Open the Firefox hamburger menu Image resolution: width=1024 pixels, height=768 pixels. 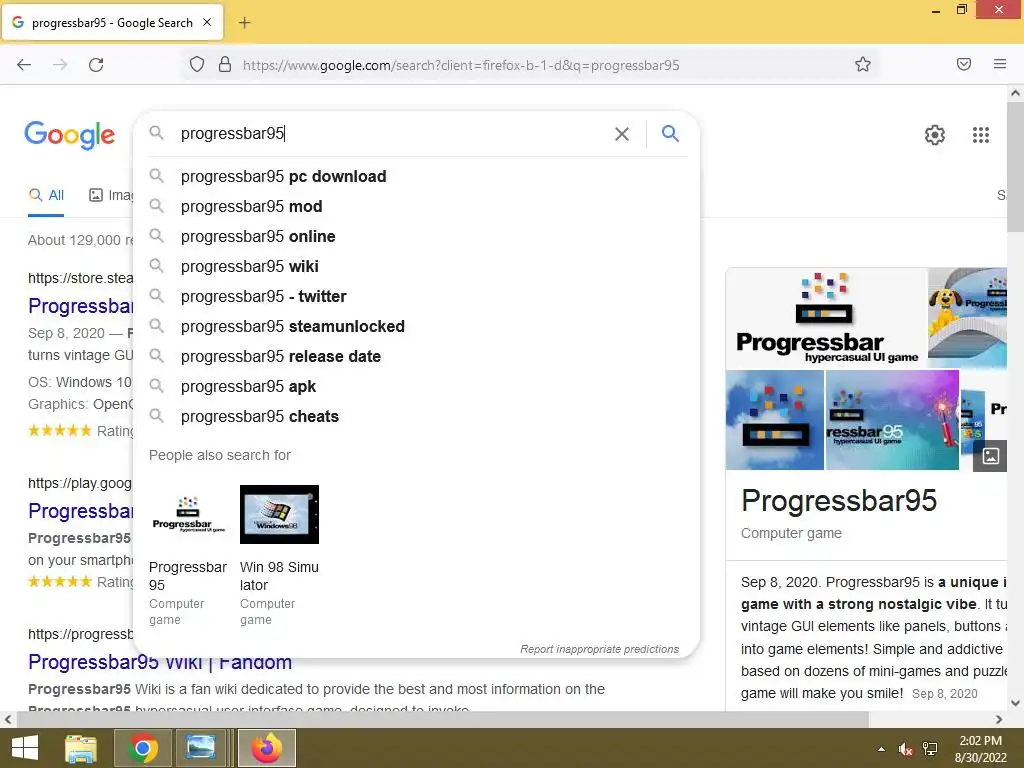1000,64
